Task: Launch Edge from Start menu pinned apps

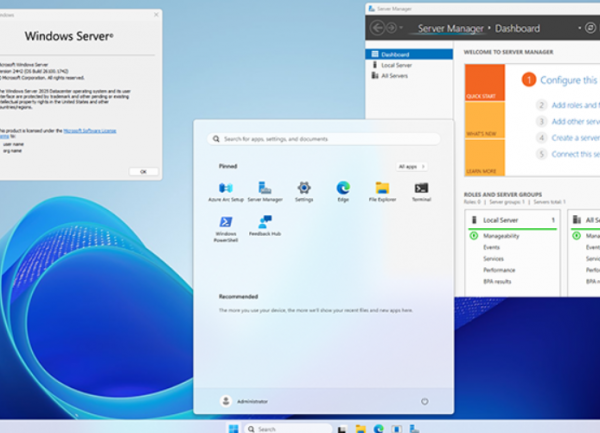Action: [x=343, y=192]
